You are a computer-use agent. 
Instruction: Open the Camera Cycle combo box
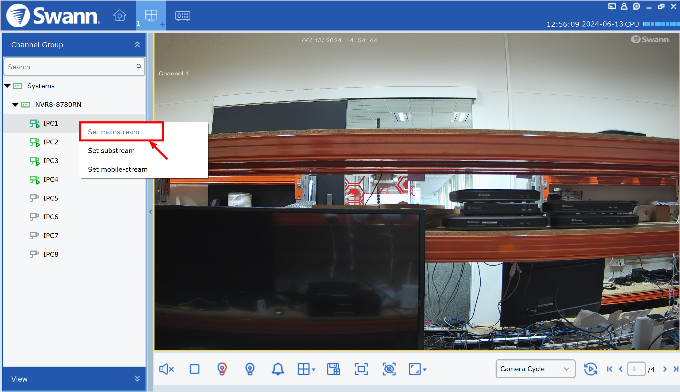click(536, 369)
